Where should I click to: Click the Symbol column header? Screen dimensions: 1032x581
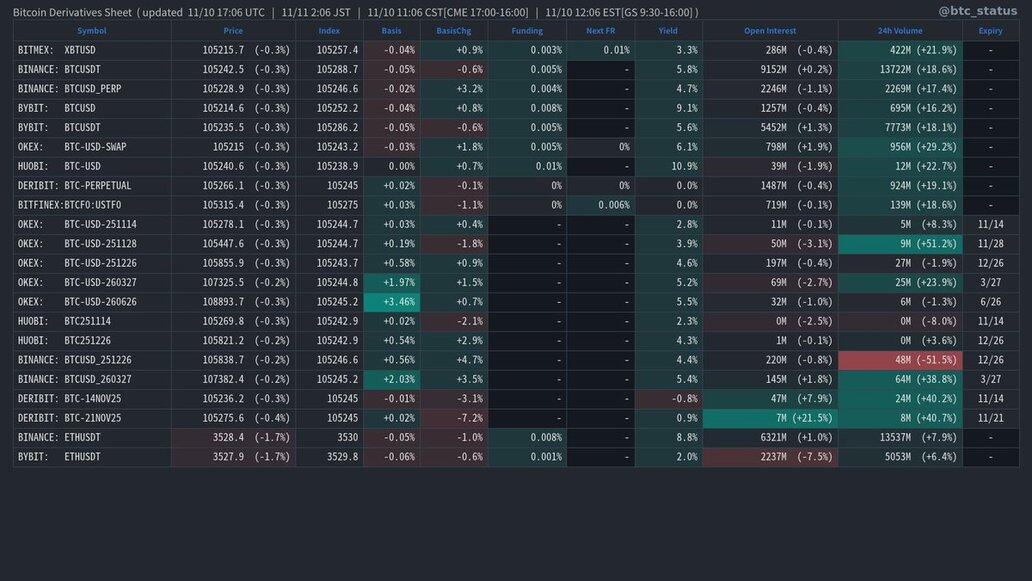pos(91,31)
